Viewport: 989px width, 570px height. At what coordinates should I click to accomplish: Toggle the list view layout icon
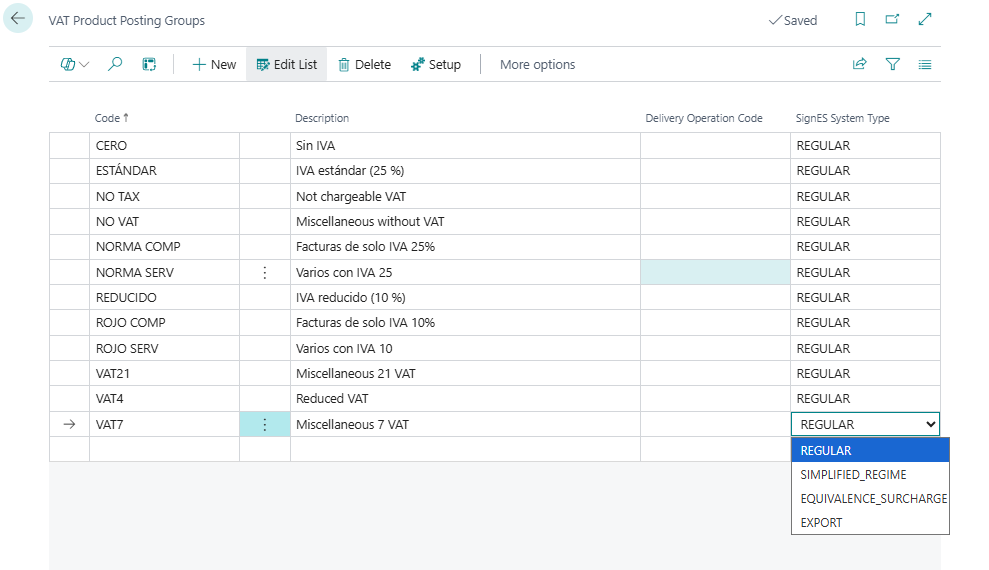coord(925,64)
